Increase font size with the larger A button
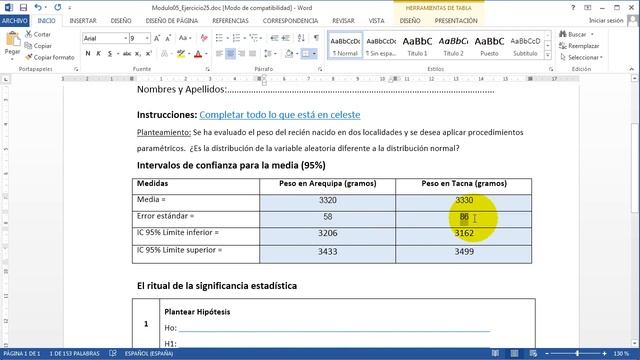Image resolution: width=640 pixels, height=360 pixels. tap(157, 38)
